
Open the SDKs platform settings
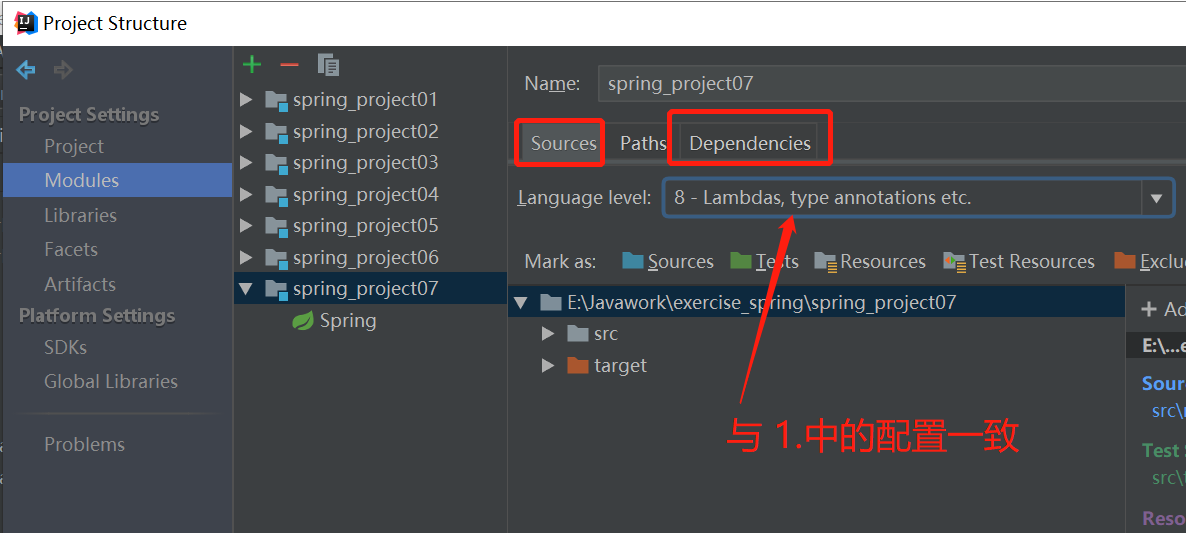pos(65,348)
